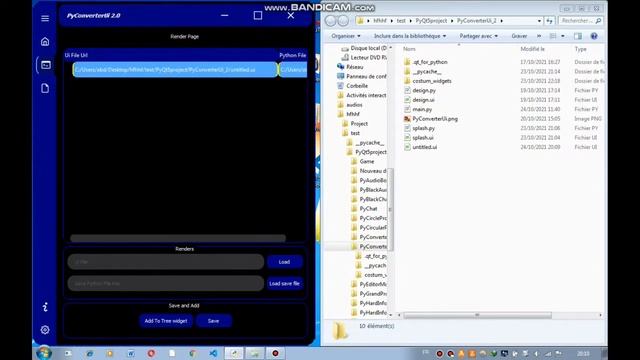Open Explorer help icon
The height and width of the screenshot is (360, 640).
(x=594, y=36)
